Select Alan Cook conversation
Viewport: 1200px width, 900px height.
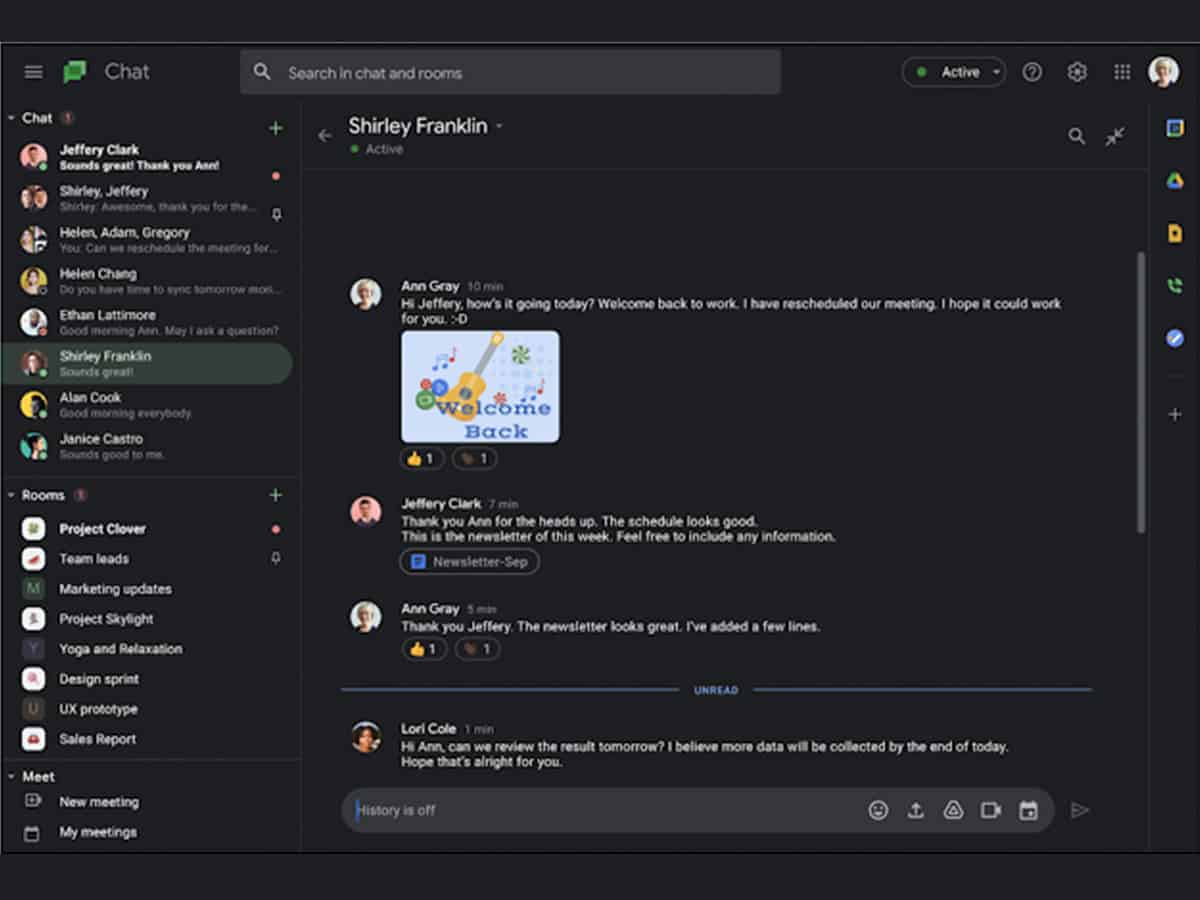click(148, 404)
